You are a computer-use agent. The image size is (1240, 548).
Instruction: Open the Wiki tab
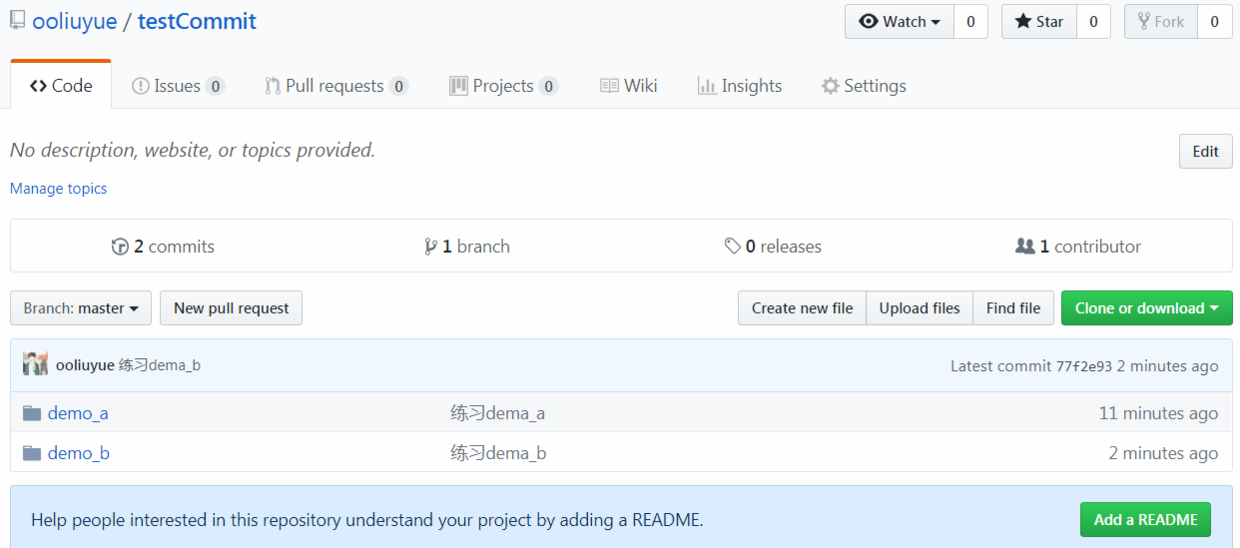[628, 86]
